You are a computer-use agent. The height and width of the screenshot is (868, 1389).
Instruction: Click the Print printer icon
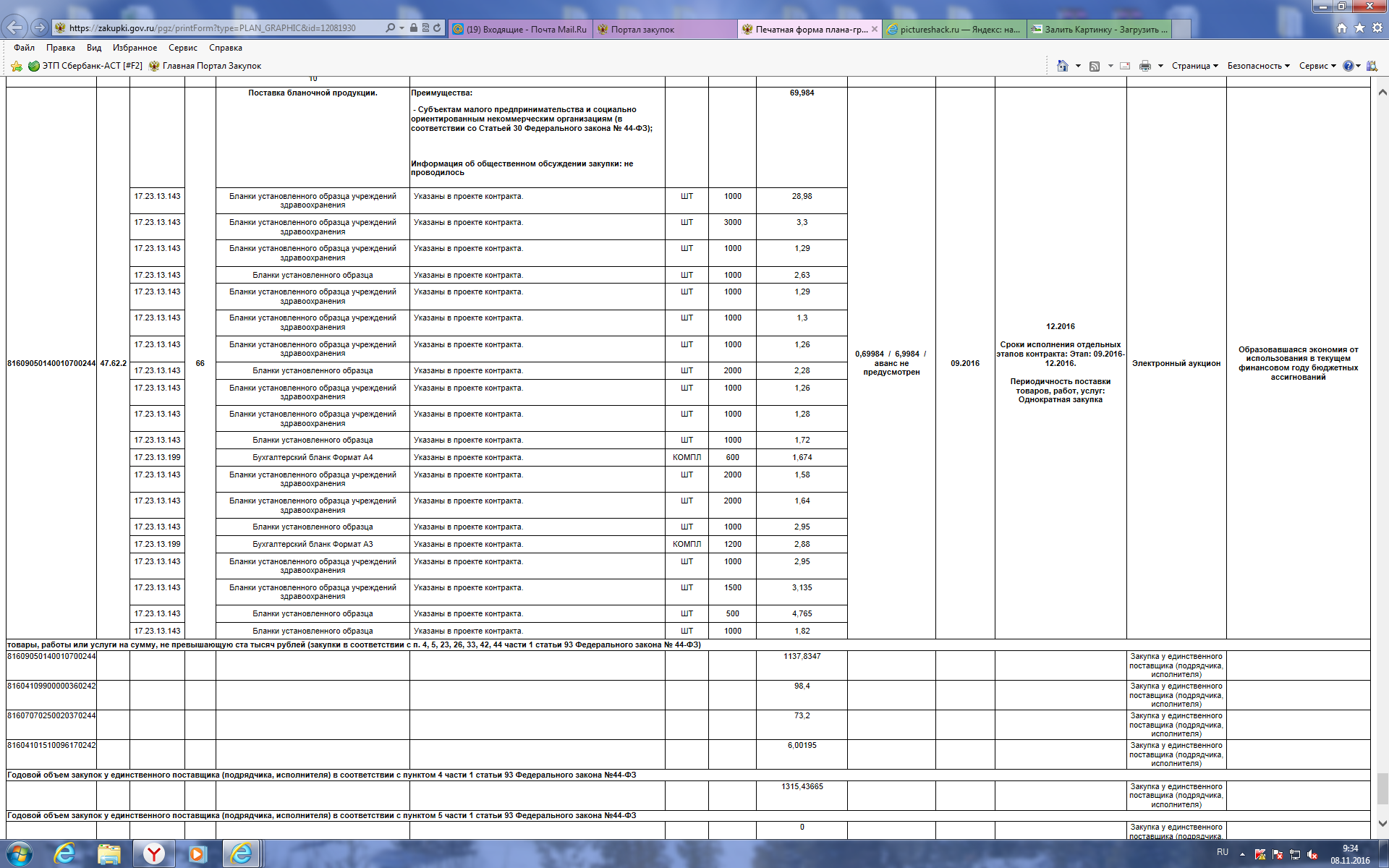pos(1145,66)
